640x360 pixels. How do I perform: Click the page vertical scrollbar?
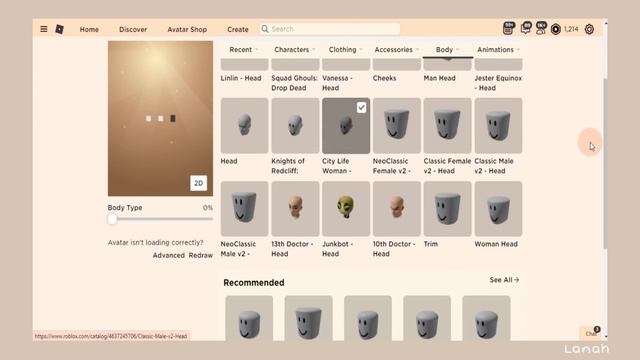605,163
